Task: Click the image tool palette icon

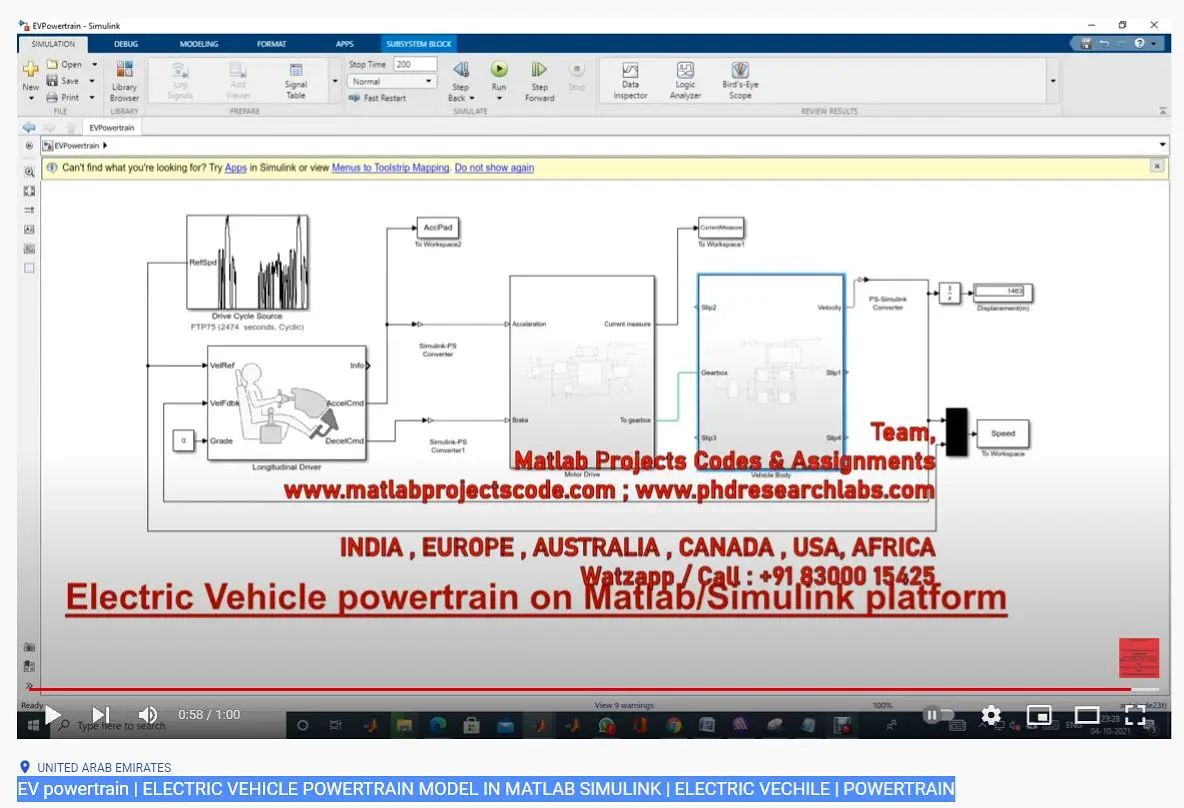Action: (29, 248)
